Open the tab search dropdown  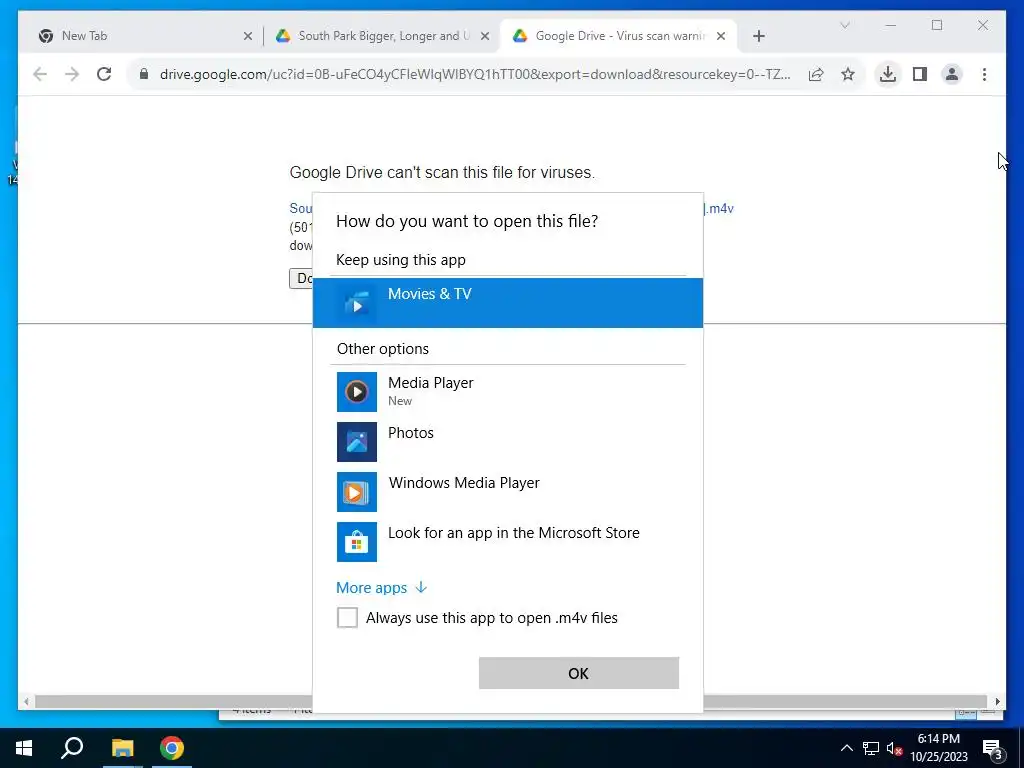pos(844,25)
